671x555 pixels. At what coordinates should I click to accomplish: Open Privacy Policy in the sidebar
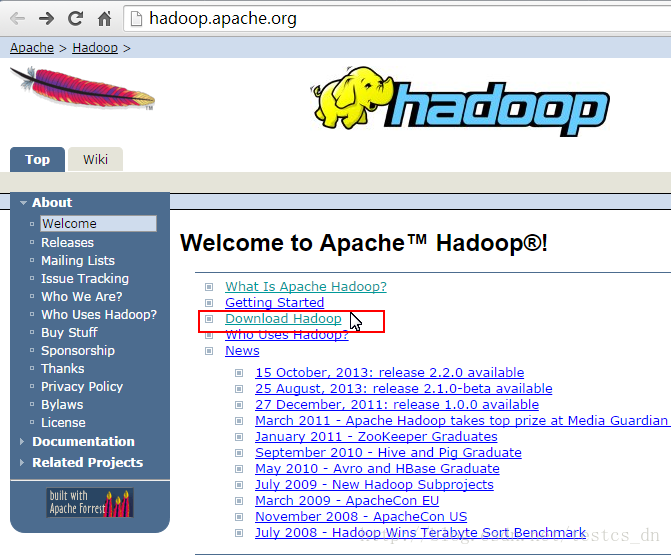click(x=82, y=386)
